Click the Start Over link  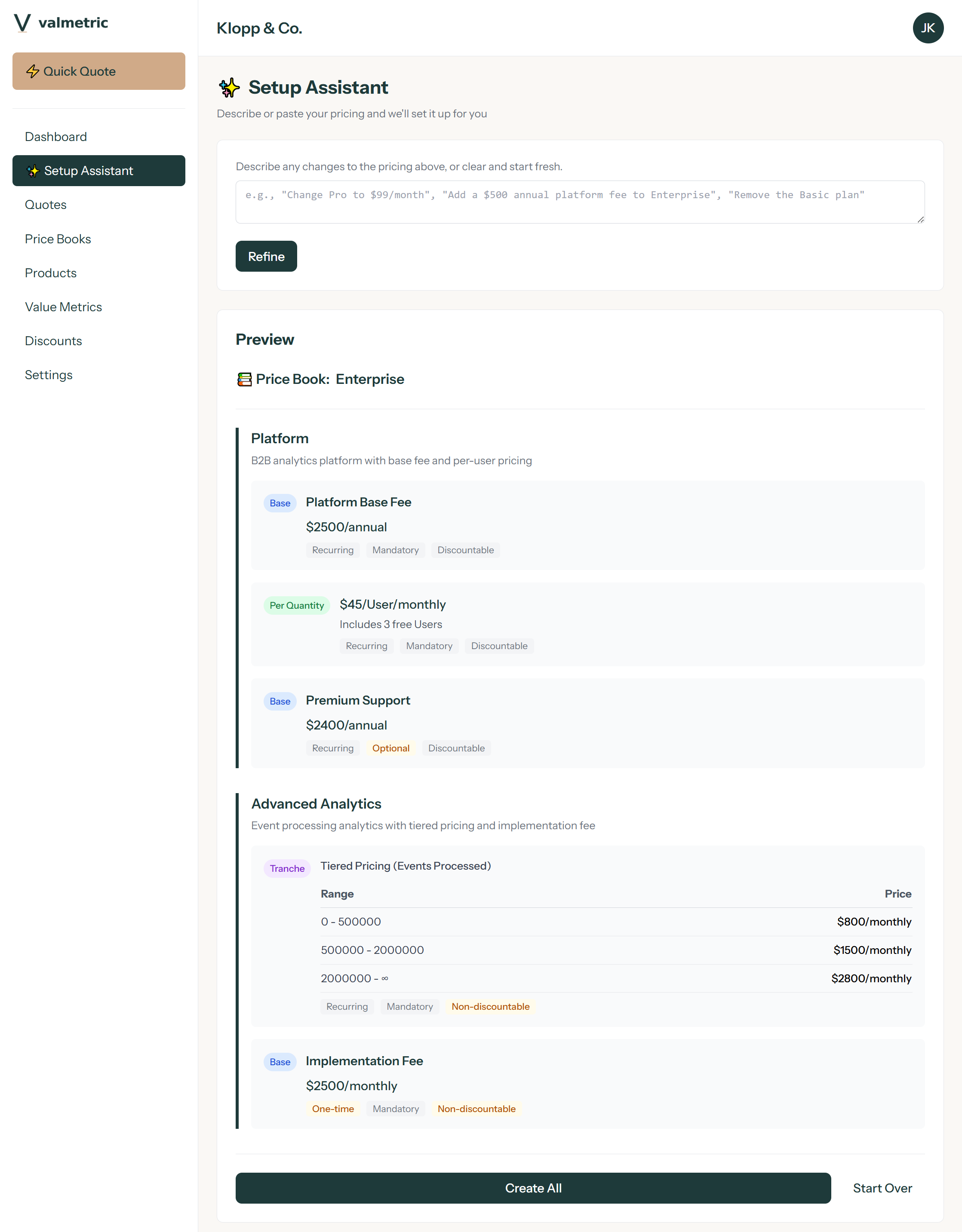[x=882, y=1188]
